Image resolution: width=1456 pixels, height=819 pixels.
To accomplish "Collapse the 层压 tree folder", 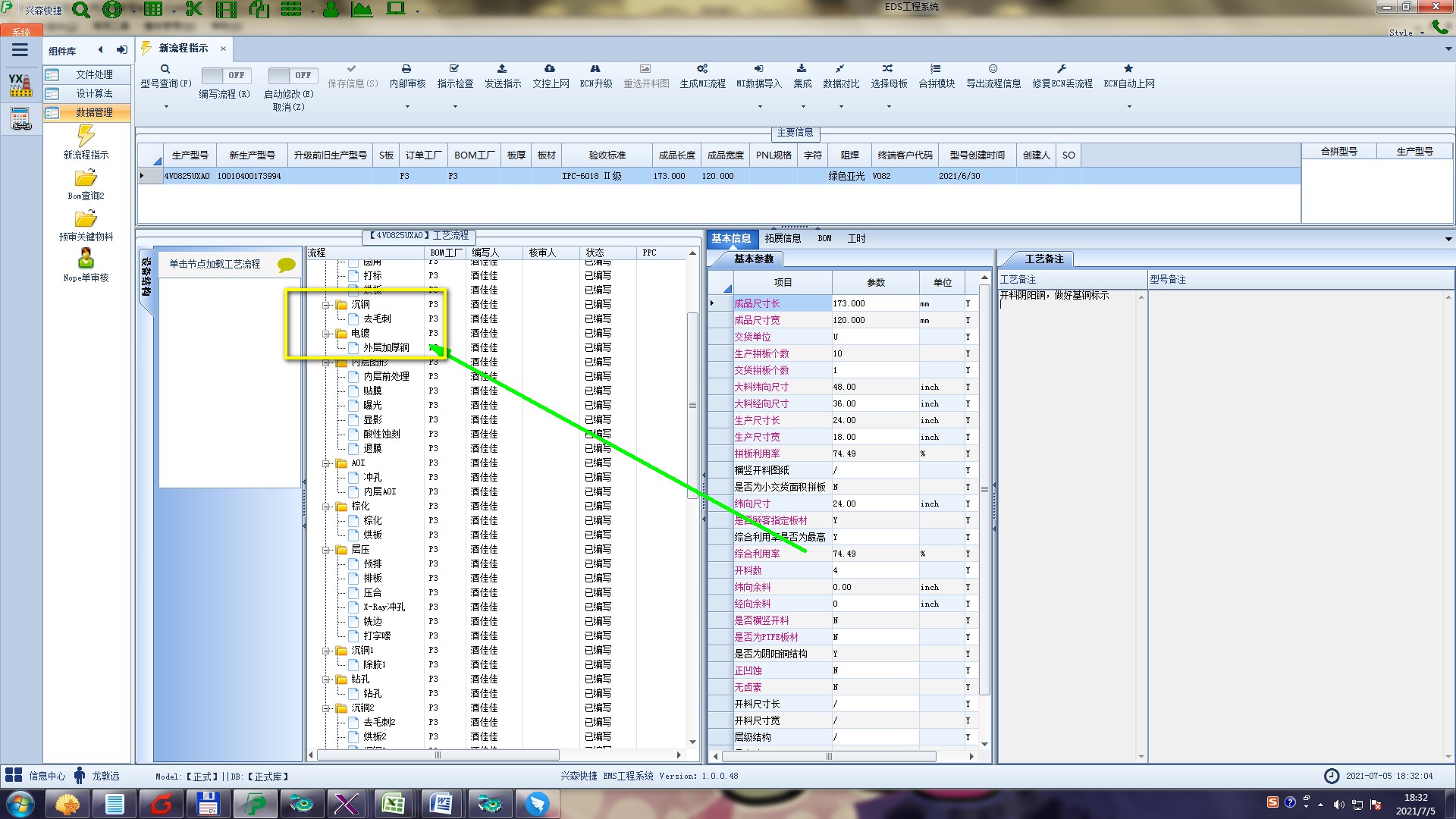I will (x=326, y=550).
